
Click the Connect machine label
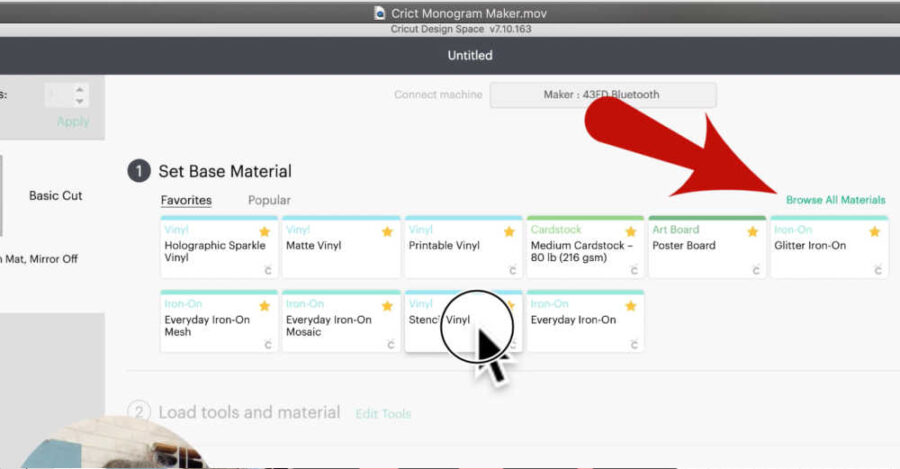coord(438,95)
